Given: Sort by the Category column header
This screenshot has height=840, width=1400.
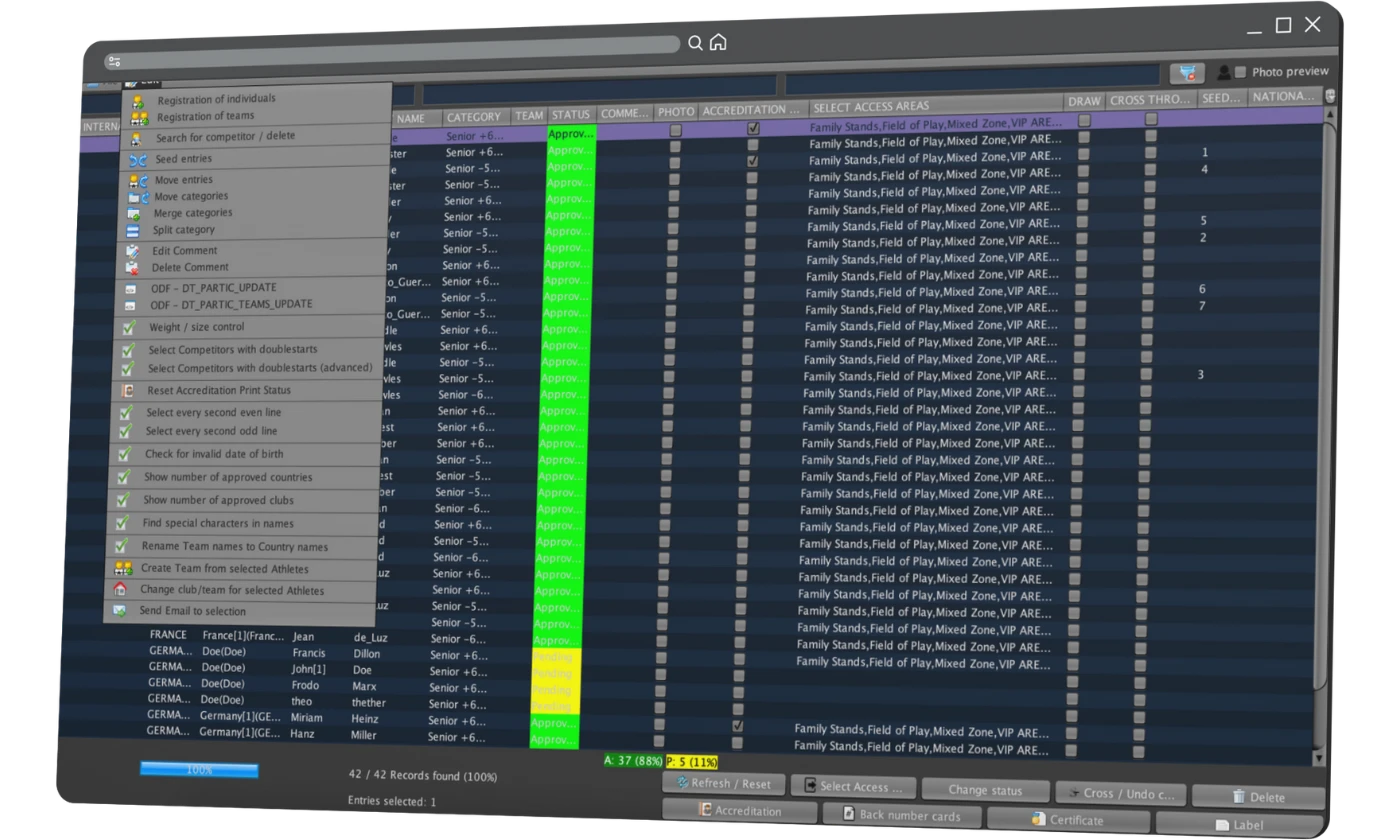Looking at the screenshot, I should 474,117.
